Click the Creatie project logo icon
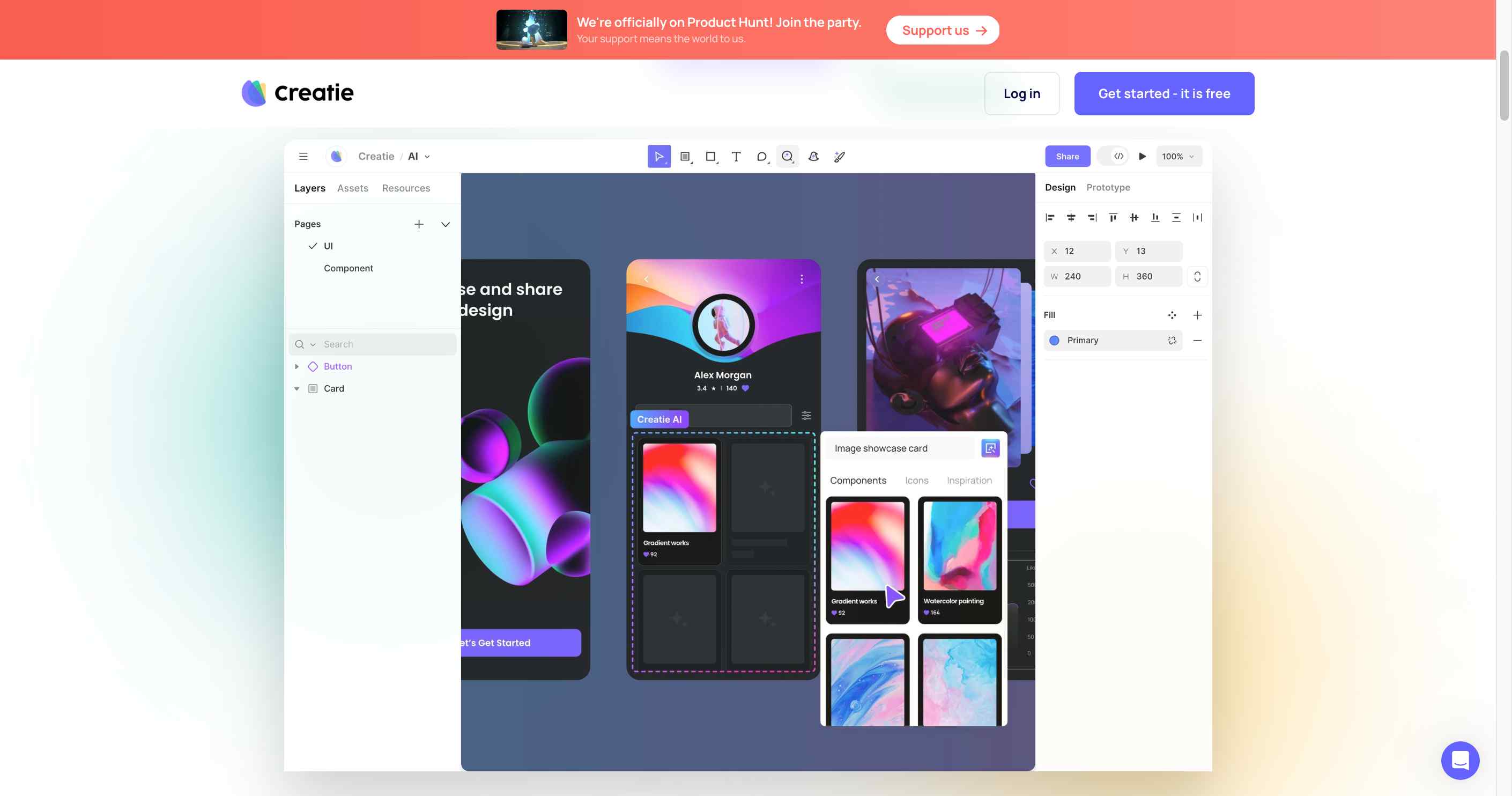Viewport: 1512px width, 796px height. click(336, 156)
